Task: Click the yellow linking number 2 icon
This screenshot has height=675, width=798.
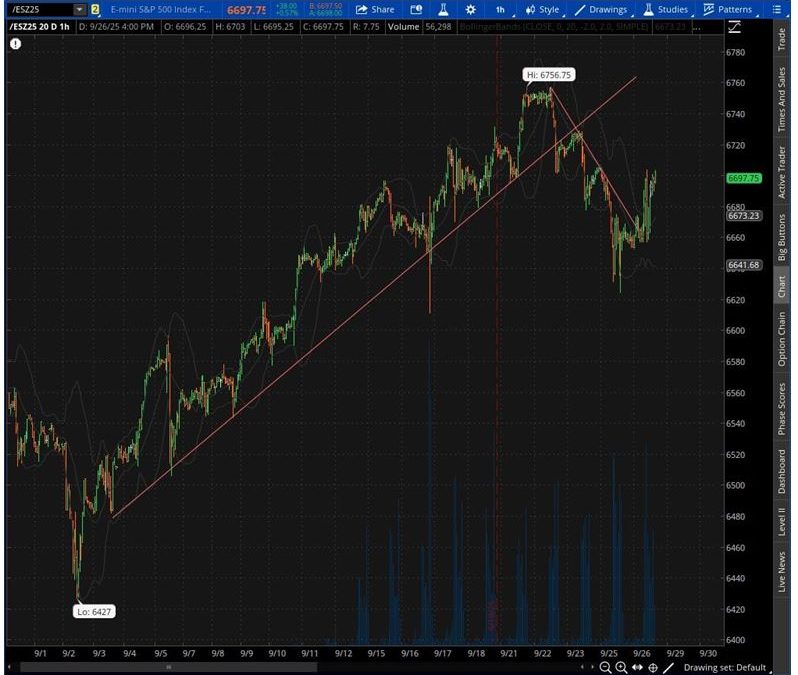Action: tap(95, 9)
